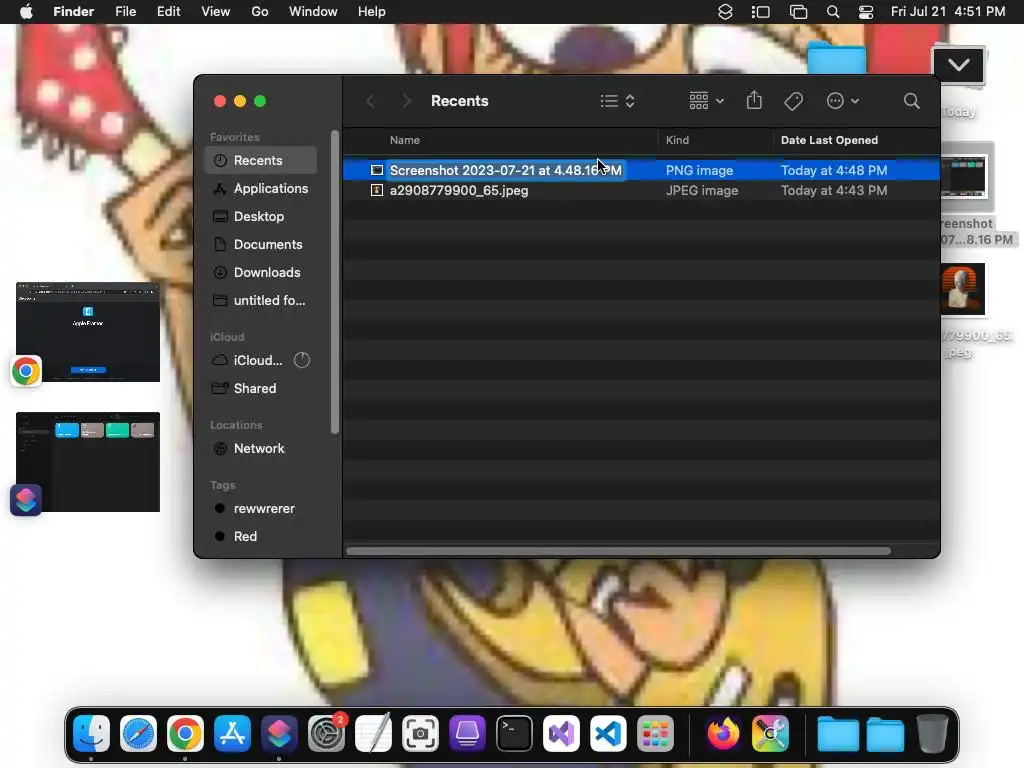
Task: Click the Screenshot file name field
Action: (506, 170)
